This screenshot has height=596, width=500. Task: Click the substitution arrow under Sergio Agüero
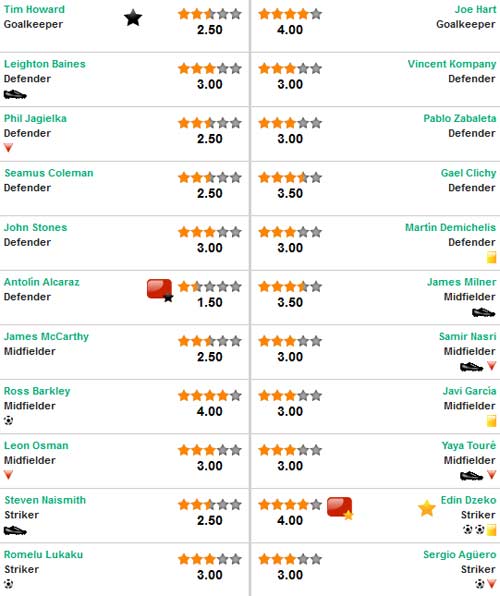[491, 584]
